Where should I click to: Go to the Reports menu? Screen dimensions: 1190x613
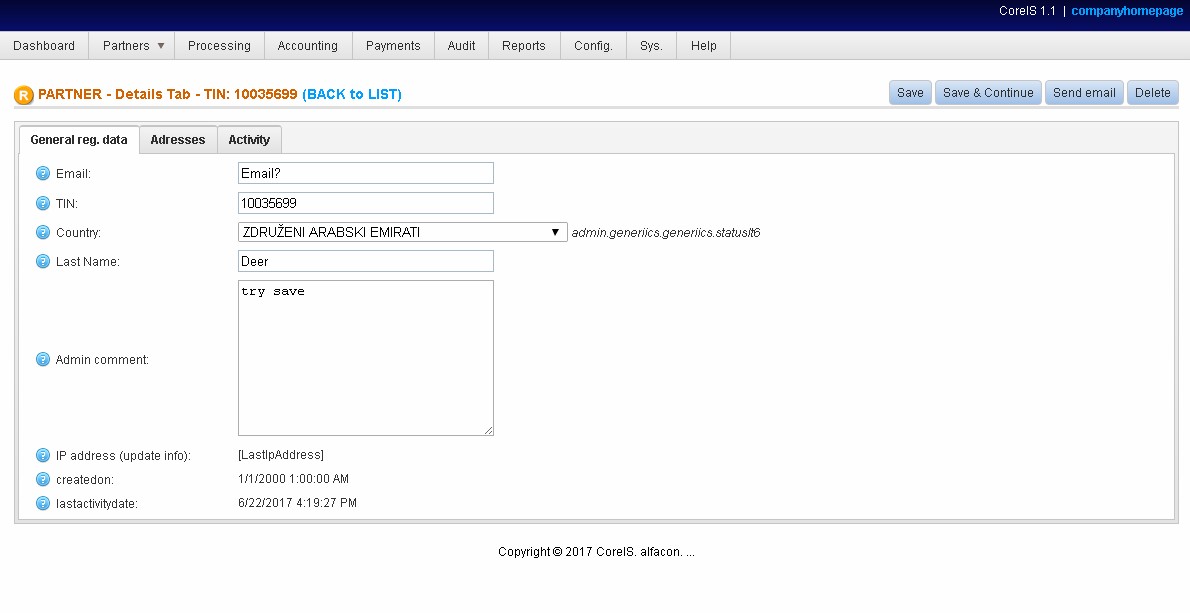524,46
